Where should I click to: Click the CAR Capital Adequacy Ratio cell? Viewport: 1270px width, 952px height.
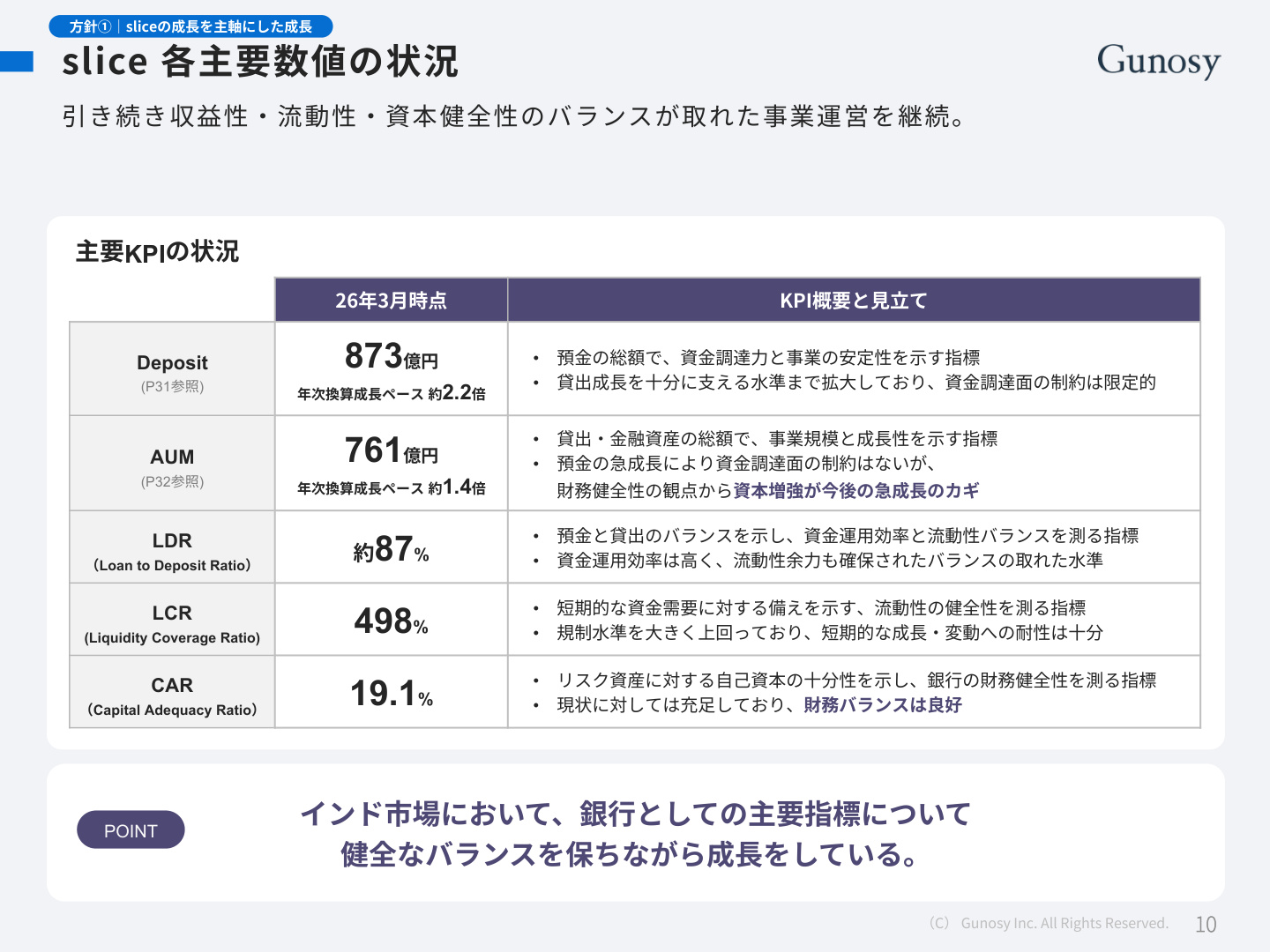pyautogui.click(x=172, y=692)
